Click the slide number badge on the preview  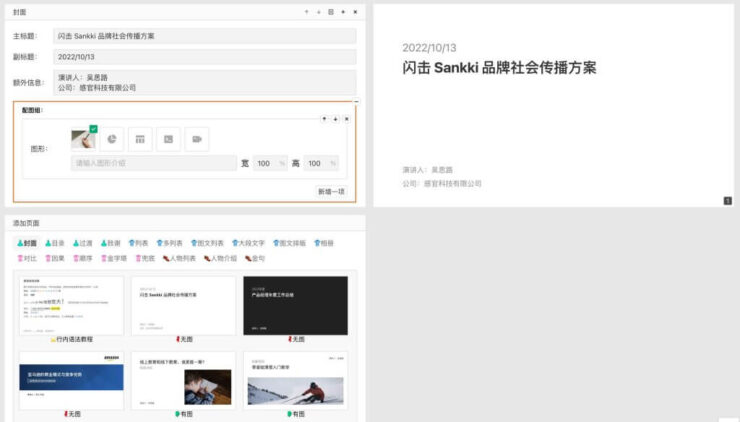[x=728, y=201]
